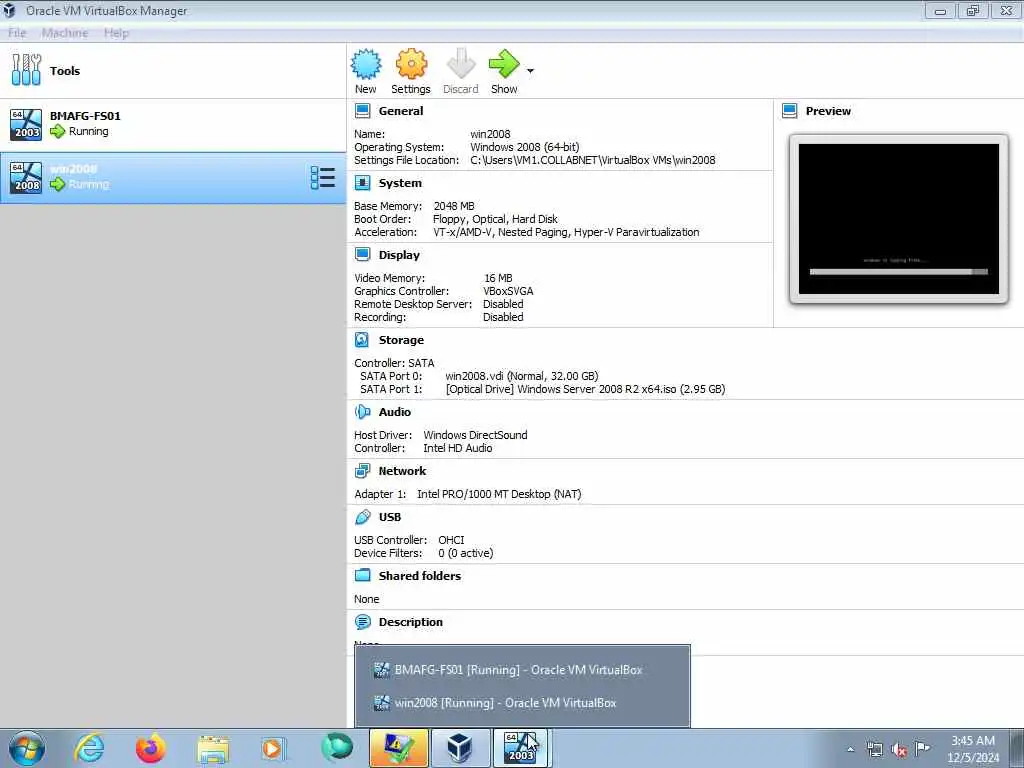Open the Tools panel icon

coord(26,70)
